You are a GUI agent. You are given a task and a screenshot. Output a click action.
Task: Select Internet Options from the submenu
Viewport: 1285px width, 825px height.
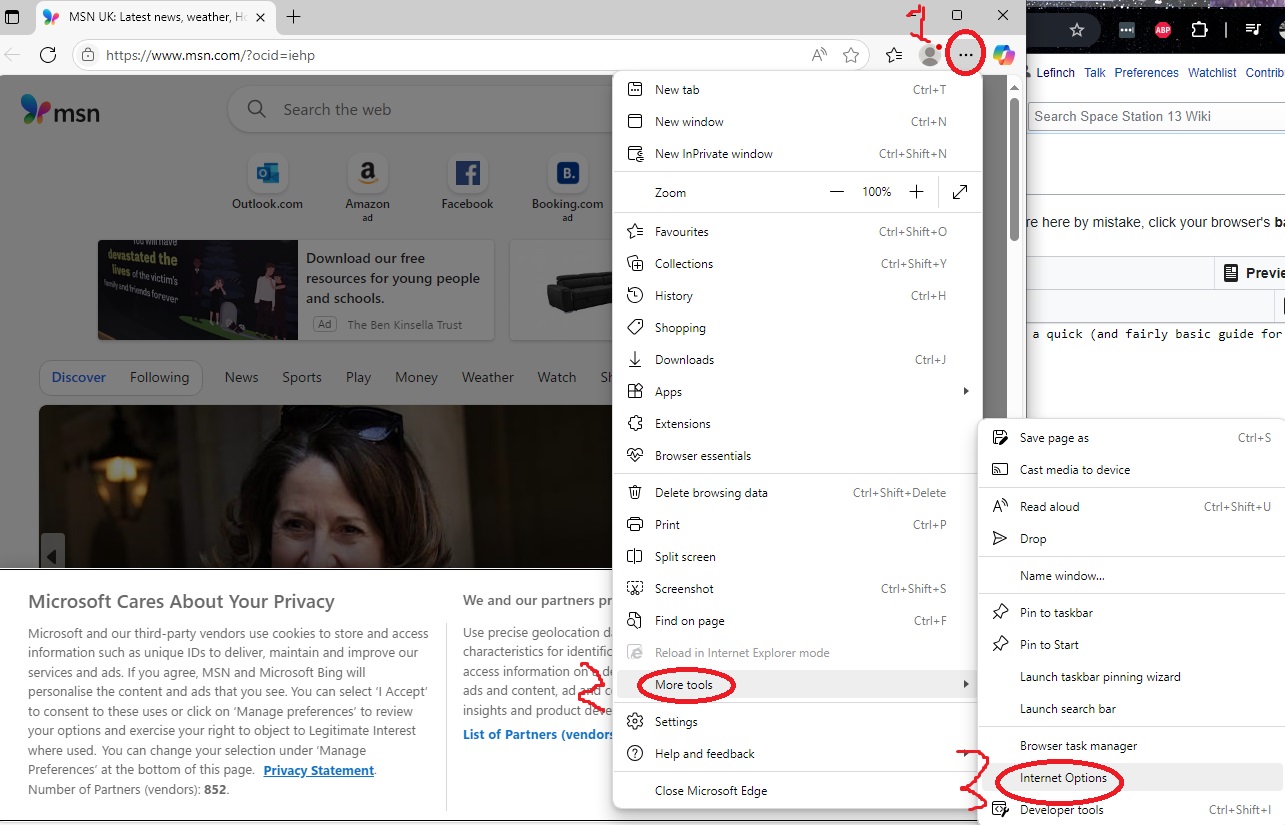pos(1063,778)
